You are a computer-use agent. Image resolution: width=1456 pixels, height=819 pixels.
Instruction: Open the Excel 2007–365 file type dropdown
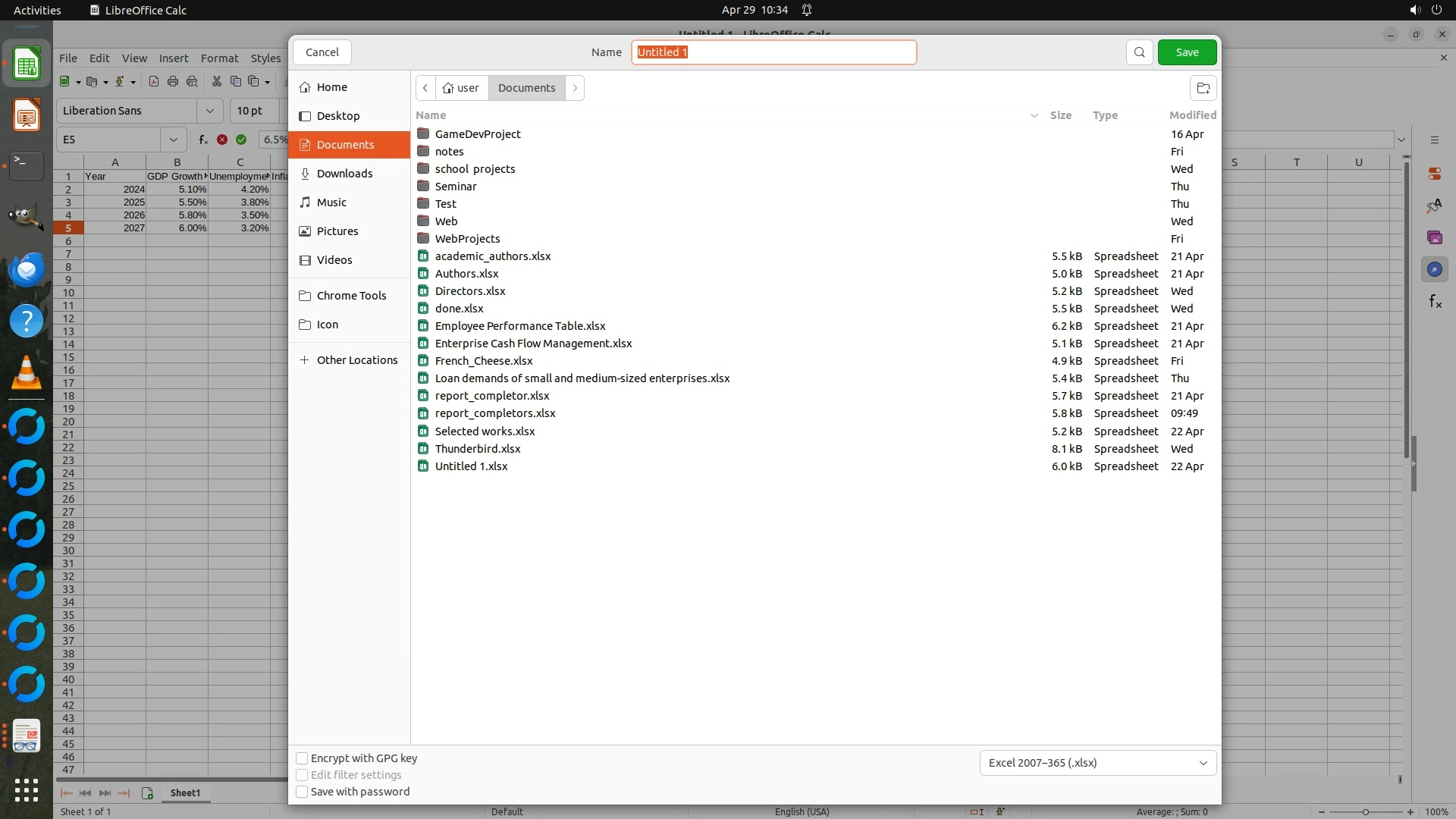click(x=1097, y=763)
